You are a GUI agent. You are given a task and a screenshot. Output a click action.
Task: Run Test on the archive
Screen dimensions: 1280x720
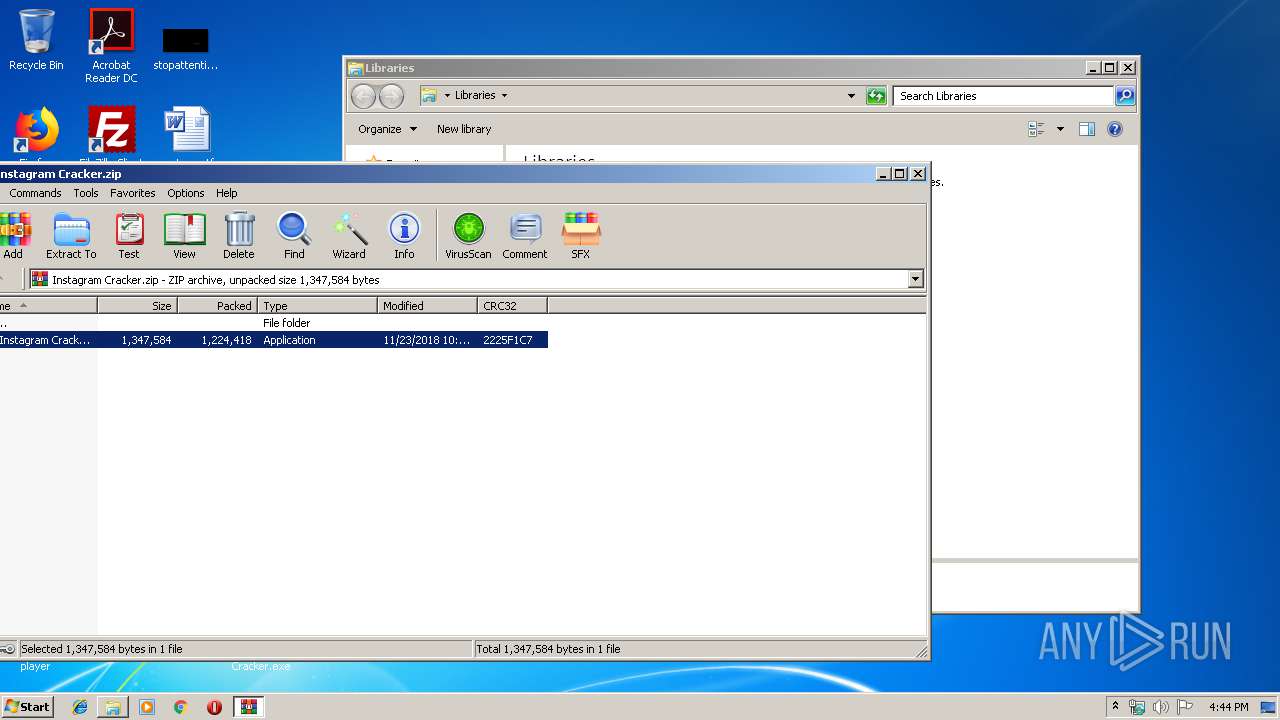[x=129, y=236]
